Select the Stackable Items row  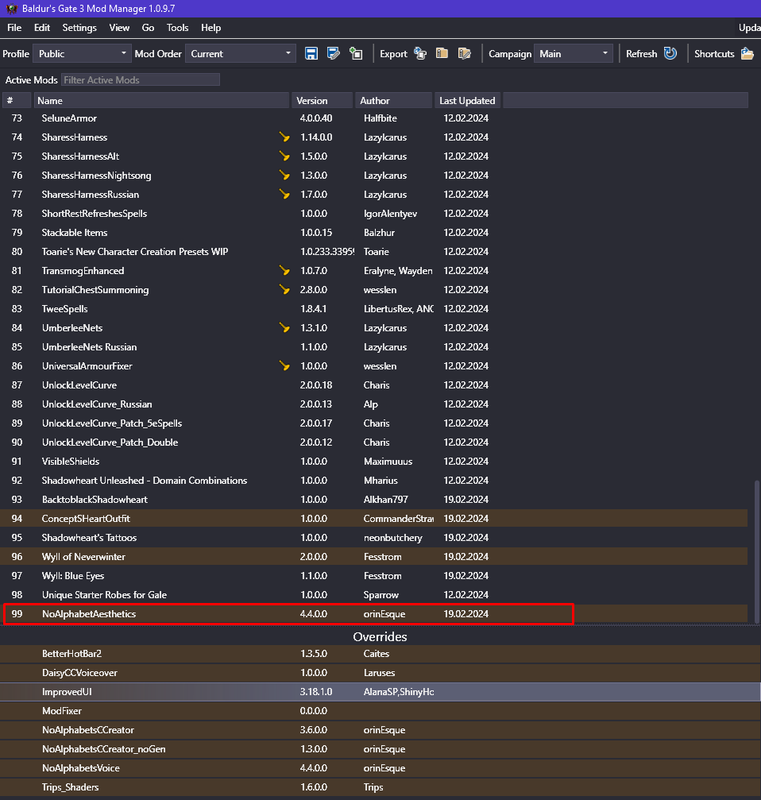375,233
